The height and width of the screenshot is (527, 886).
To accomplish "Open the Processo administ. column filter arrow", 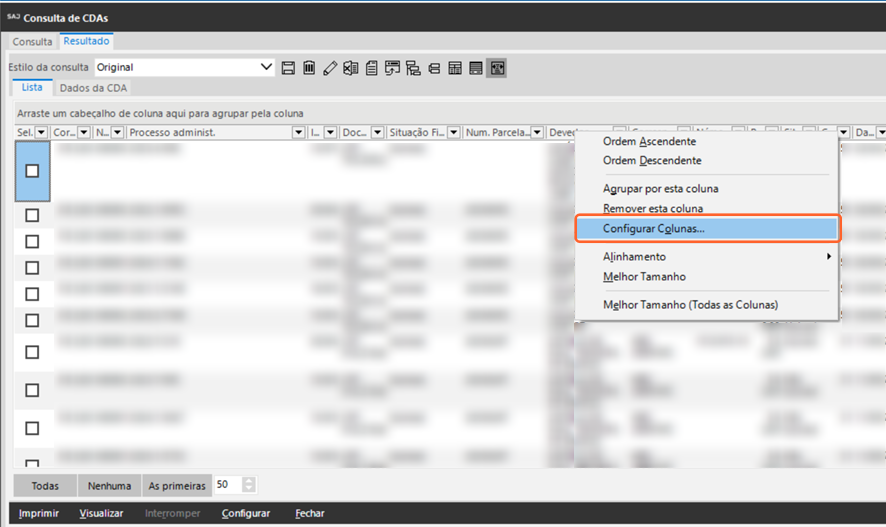I will (x=298, y=132).
